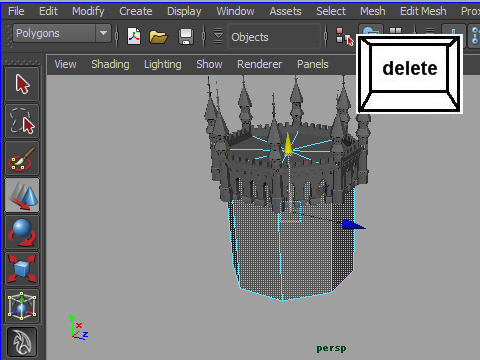The width and height of the screenshot is (480, 360).
Task: Click the blue Z-axis move handle
Action: (353, 225)
